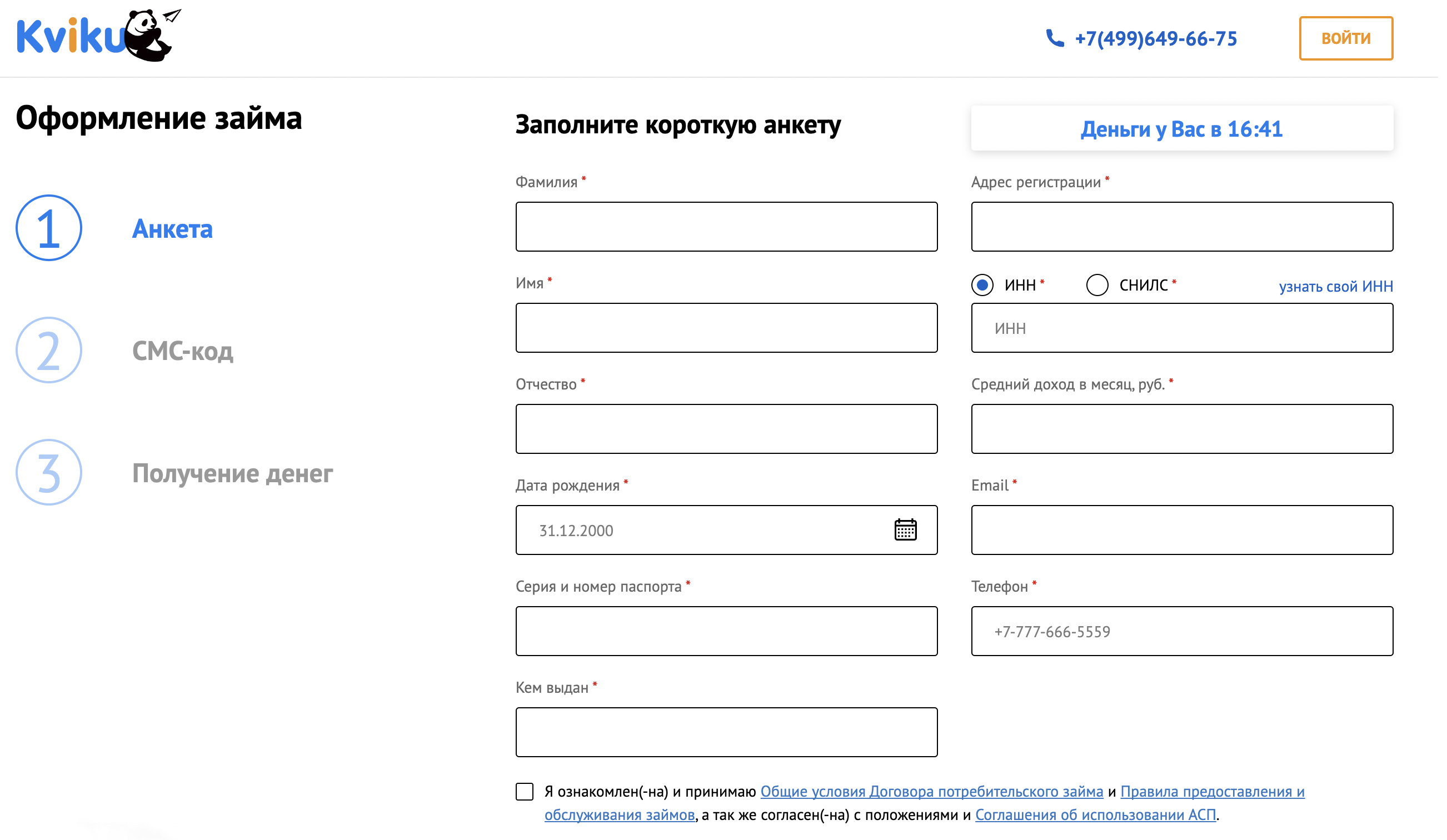Image resolution: width=1447 pixels, height=840 pixels.
Task: Select the ИНН radio button
Action: pos(983,285)
